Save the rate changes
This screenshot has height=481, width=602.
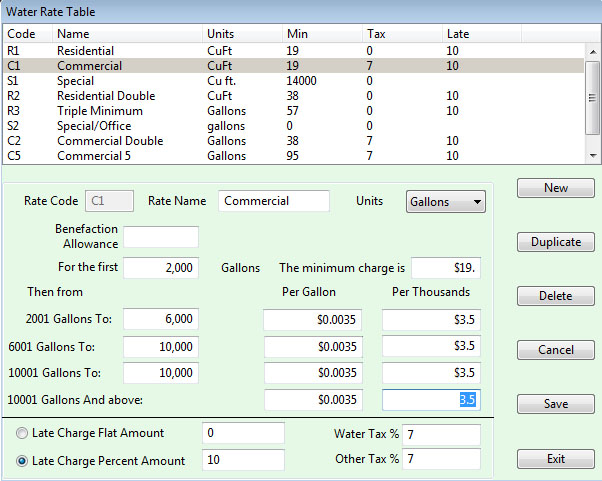556,404
